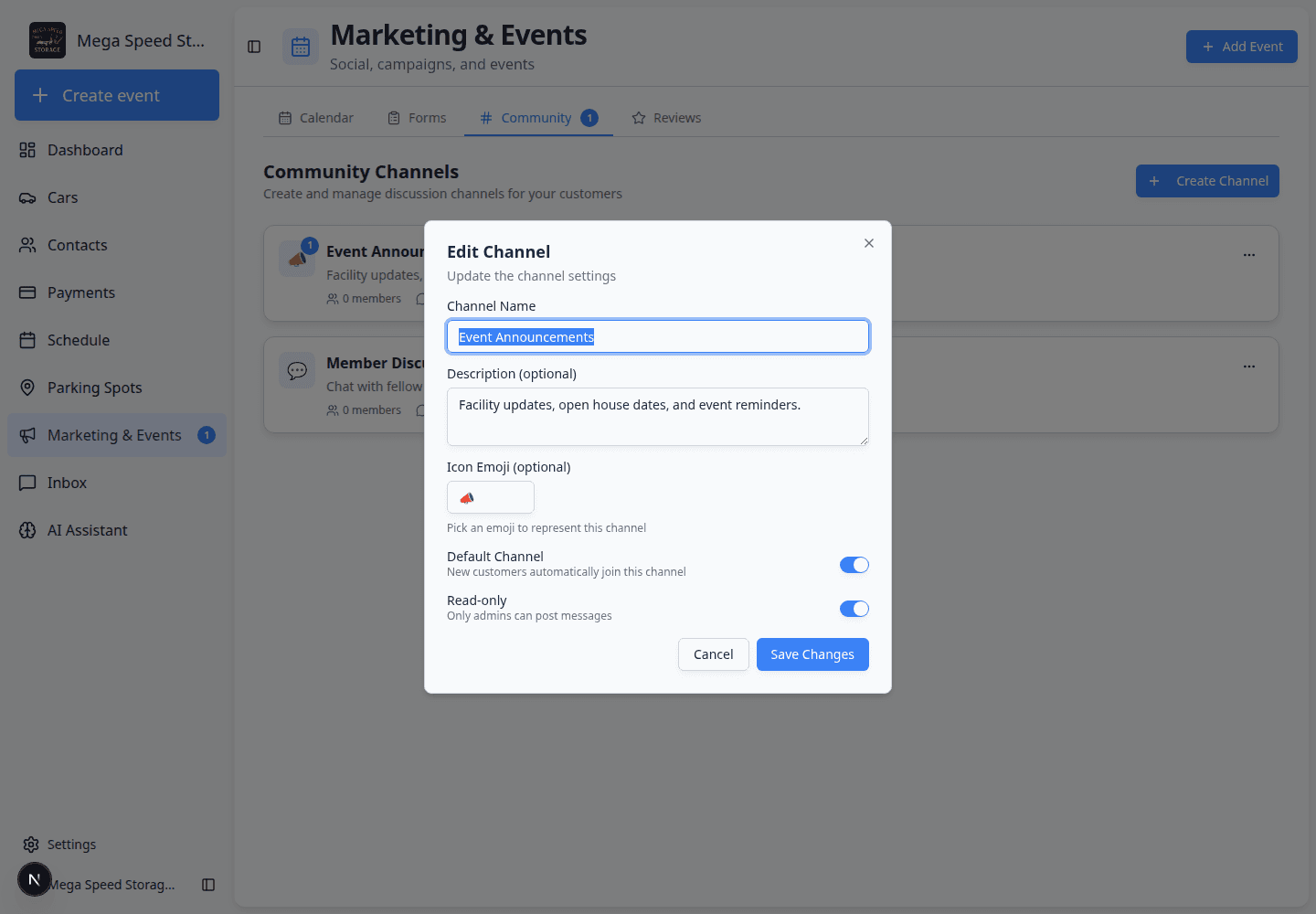Open options menu for Event Announcements channel
This screenshot has height=914, width=1316.
coord(1249,255)
